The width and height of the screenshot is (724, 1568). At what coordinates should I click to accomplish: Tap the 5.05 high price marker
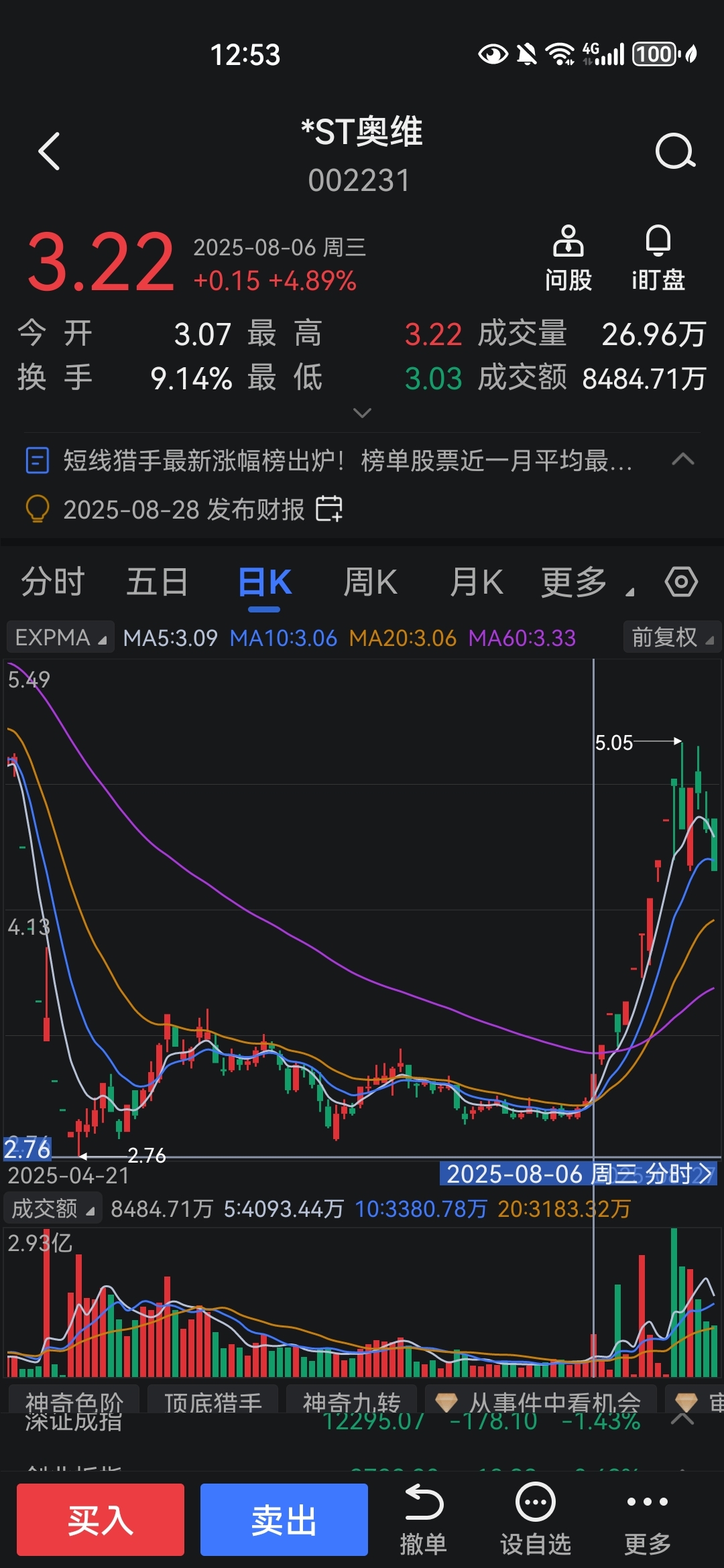point(614,742)
